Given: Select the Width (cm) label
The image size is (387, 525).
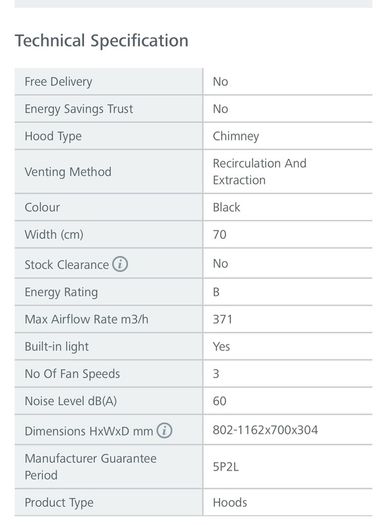Looking at the screenshot, I should 54,234.
